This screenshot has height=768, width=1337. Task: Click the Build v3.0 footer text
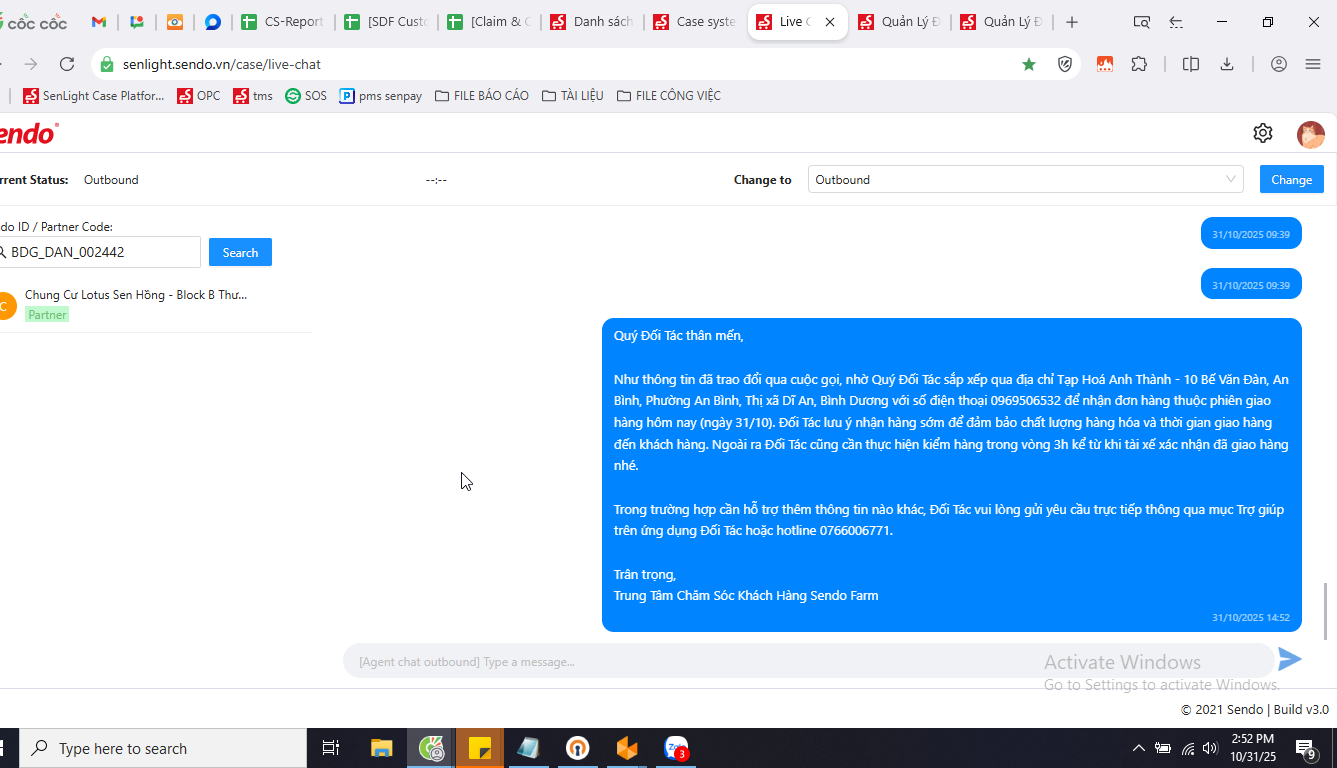[x=1301, y=710]
